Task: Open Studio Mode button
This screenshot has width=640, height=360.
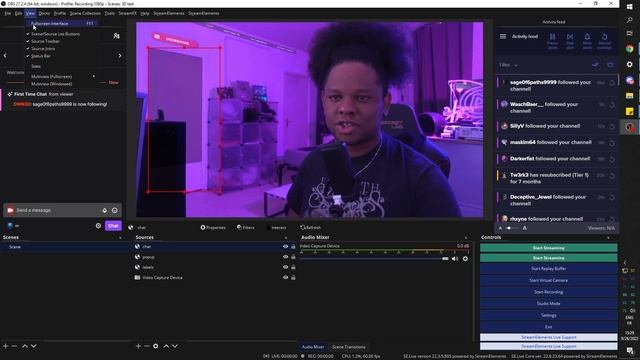Action: tap(549, 304)
